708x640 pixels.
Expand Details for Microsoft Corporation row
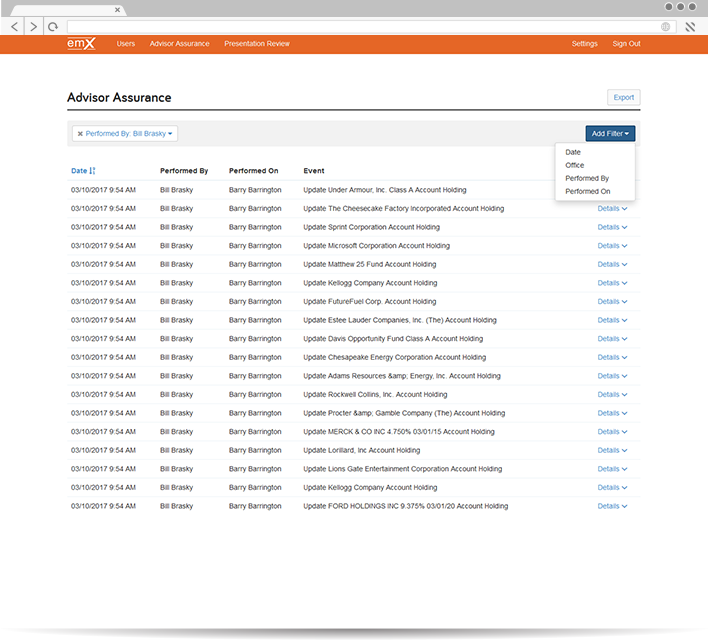click(612, 246)
